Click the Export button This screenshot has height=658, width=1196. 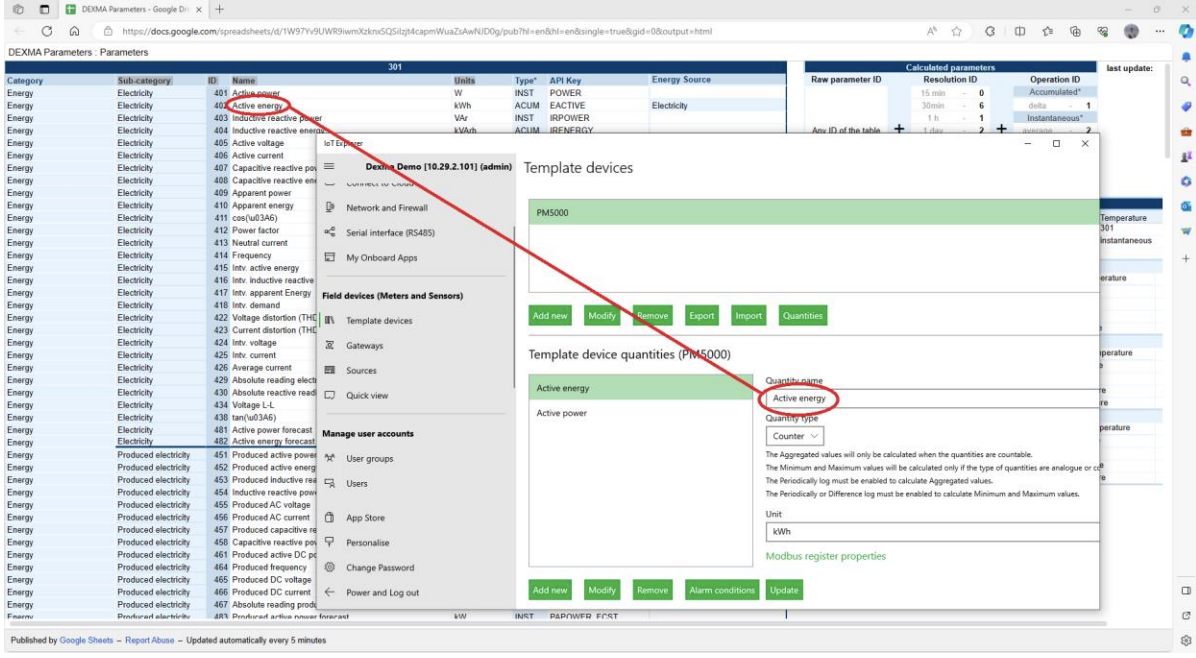click(701, 316)
